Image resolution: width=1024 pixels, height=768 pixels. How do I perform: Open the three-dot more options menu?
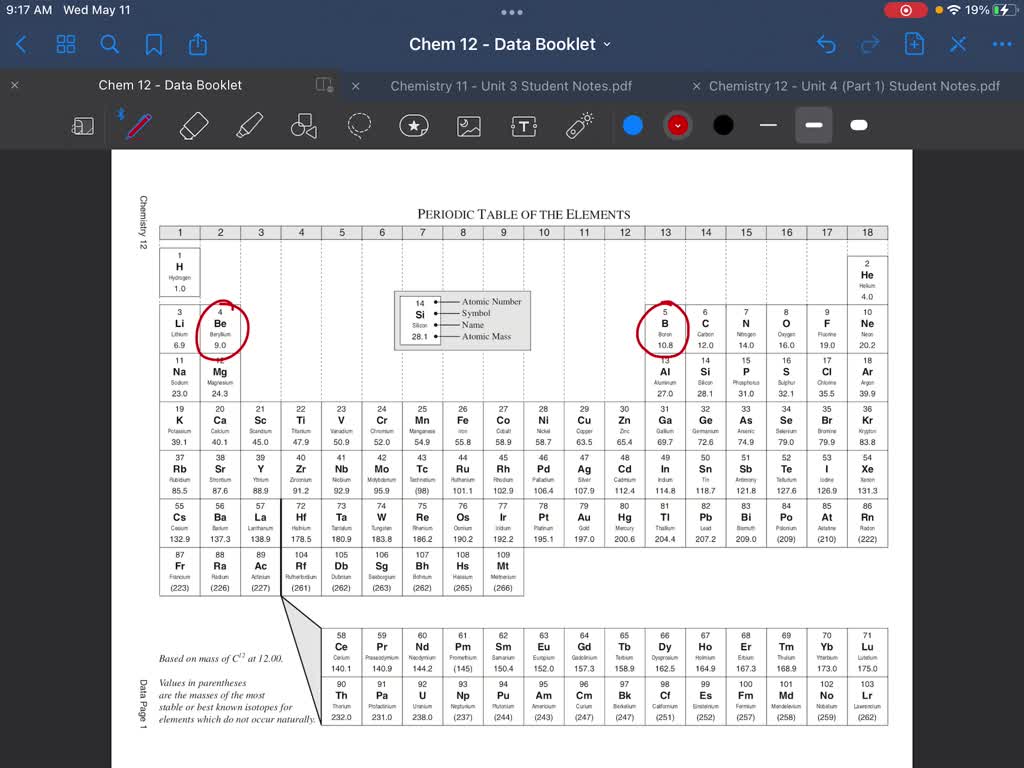[1002, 44]
